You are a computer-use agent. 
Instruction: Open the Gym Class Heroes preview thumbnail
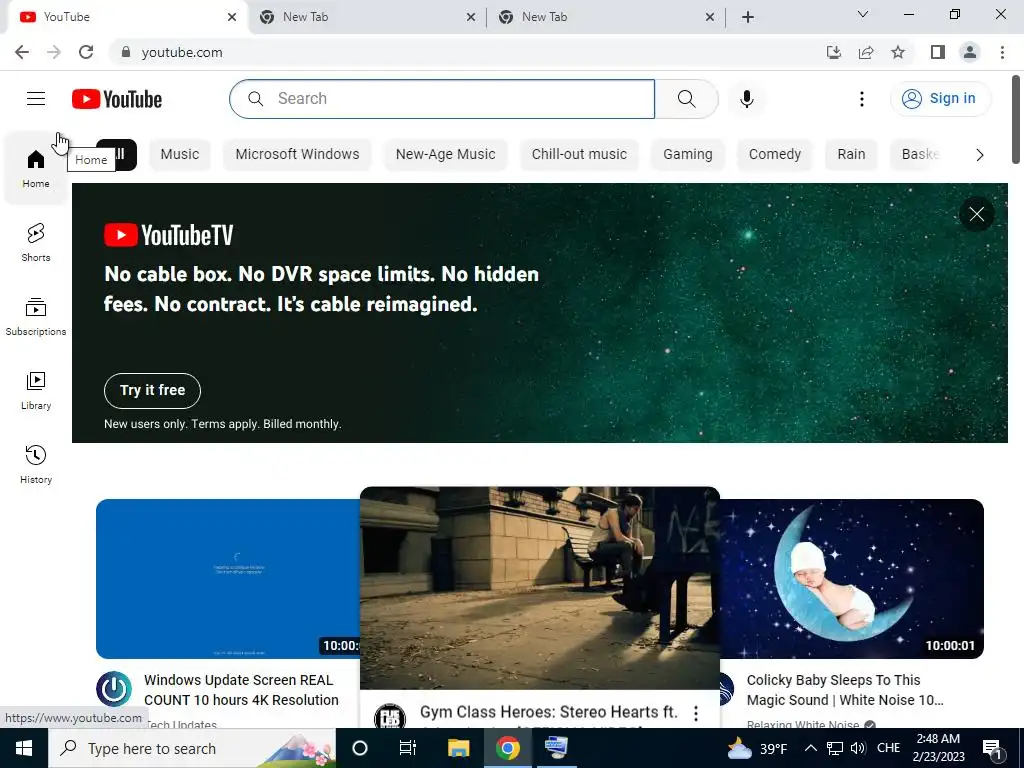[539, 588]
